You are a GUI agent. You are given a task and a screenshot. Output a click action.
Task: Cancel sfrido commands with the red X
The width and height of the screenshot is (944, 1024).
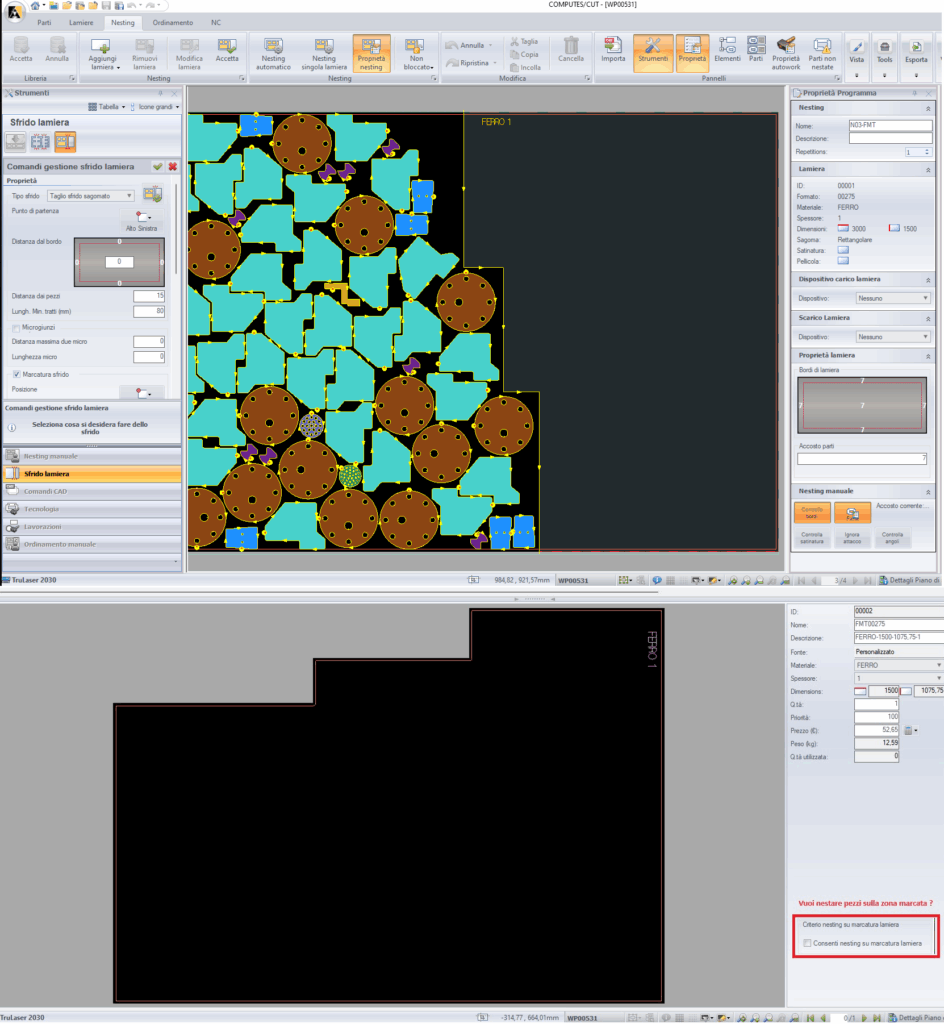point(172,166)
